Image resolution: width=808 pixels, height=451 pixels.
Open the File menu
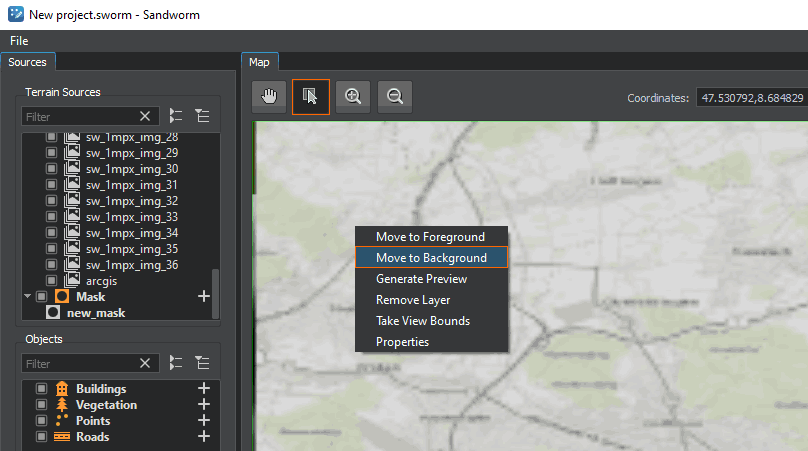tap(19, 41)
